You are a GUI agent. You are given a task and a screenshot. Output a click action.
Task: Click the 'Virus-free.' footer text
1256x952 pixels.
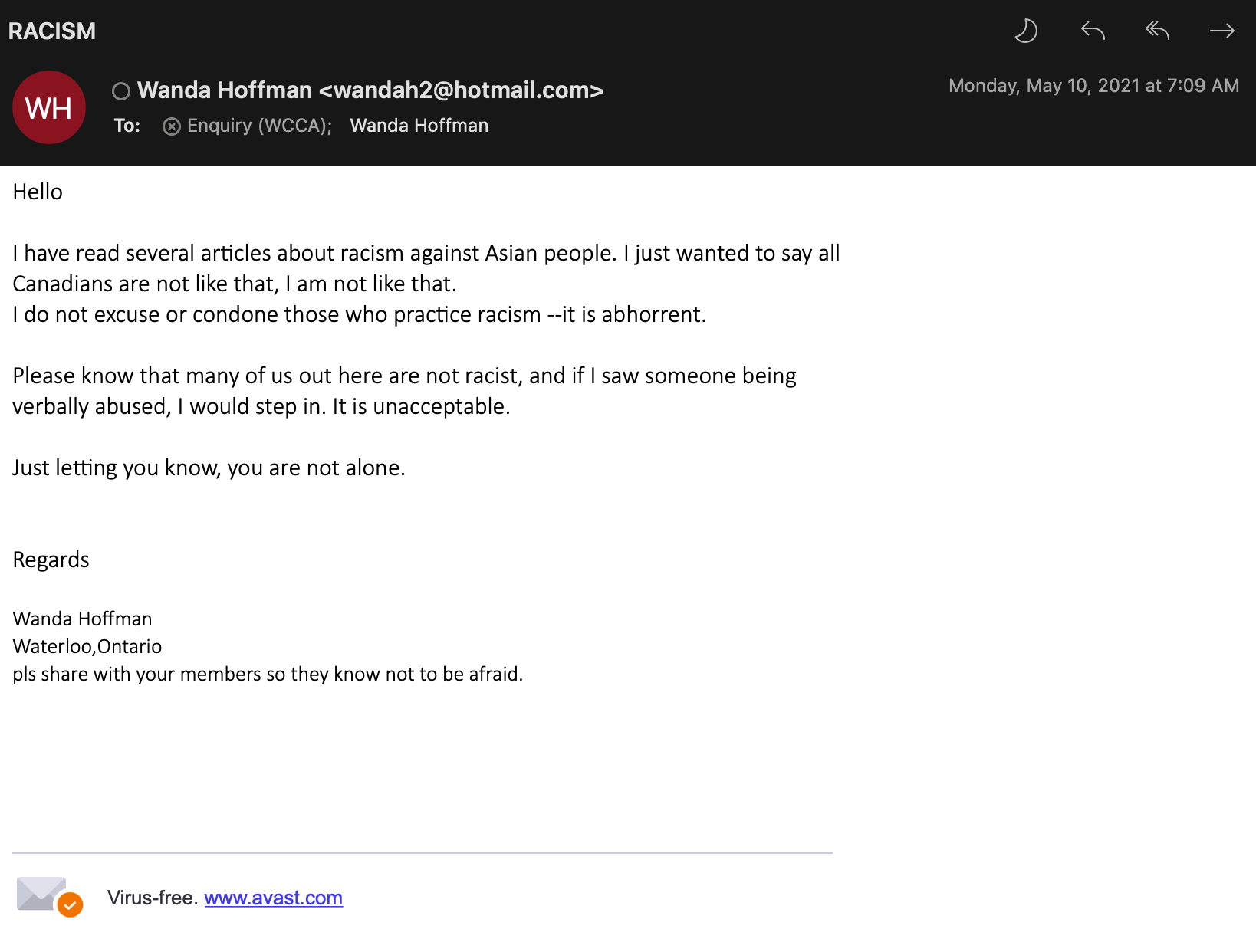(153, 898)
